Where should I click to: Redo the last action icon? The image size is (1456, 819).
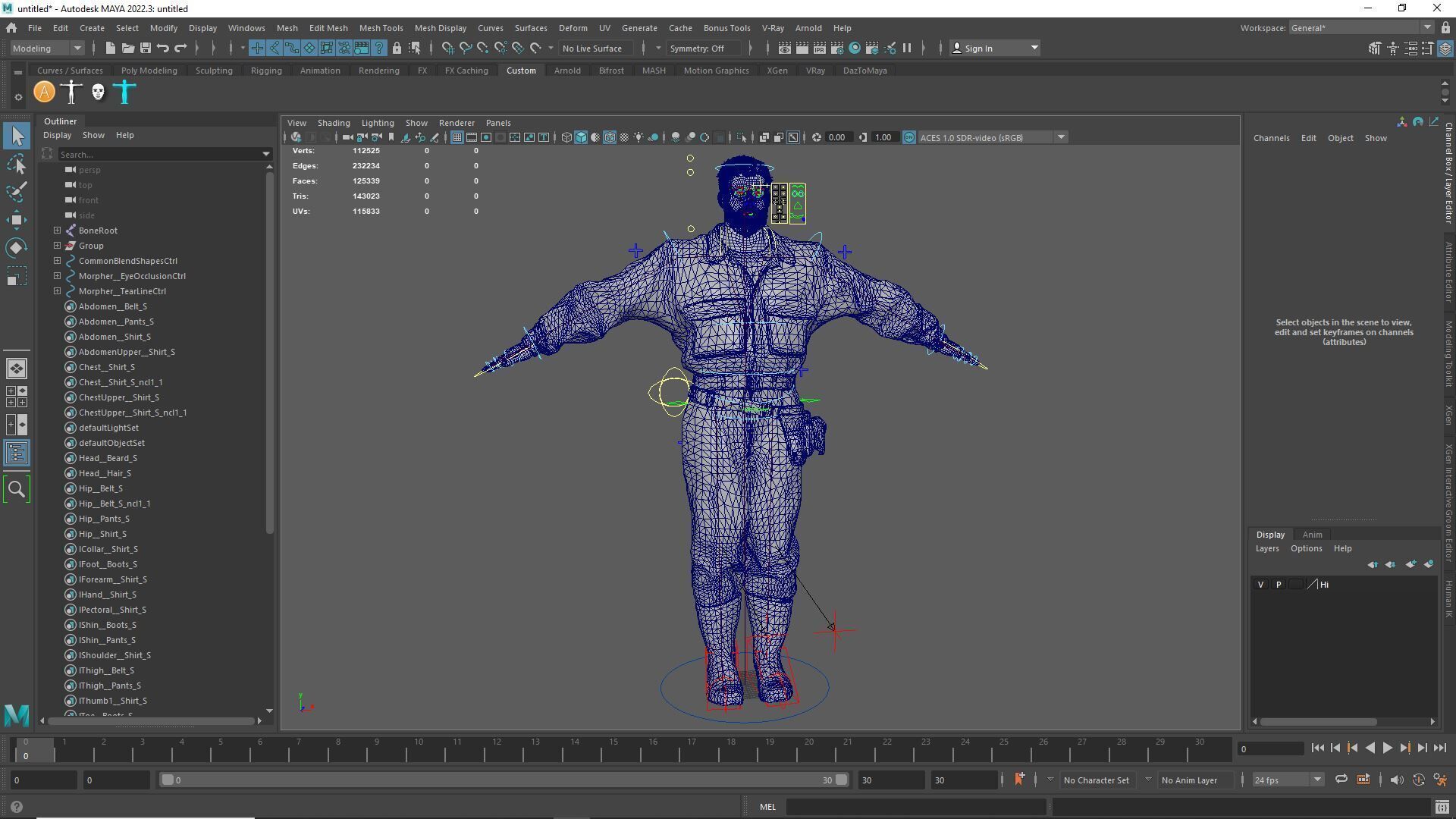(x=180, y=49)
